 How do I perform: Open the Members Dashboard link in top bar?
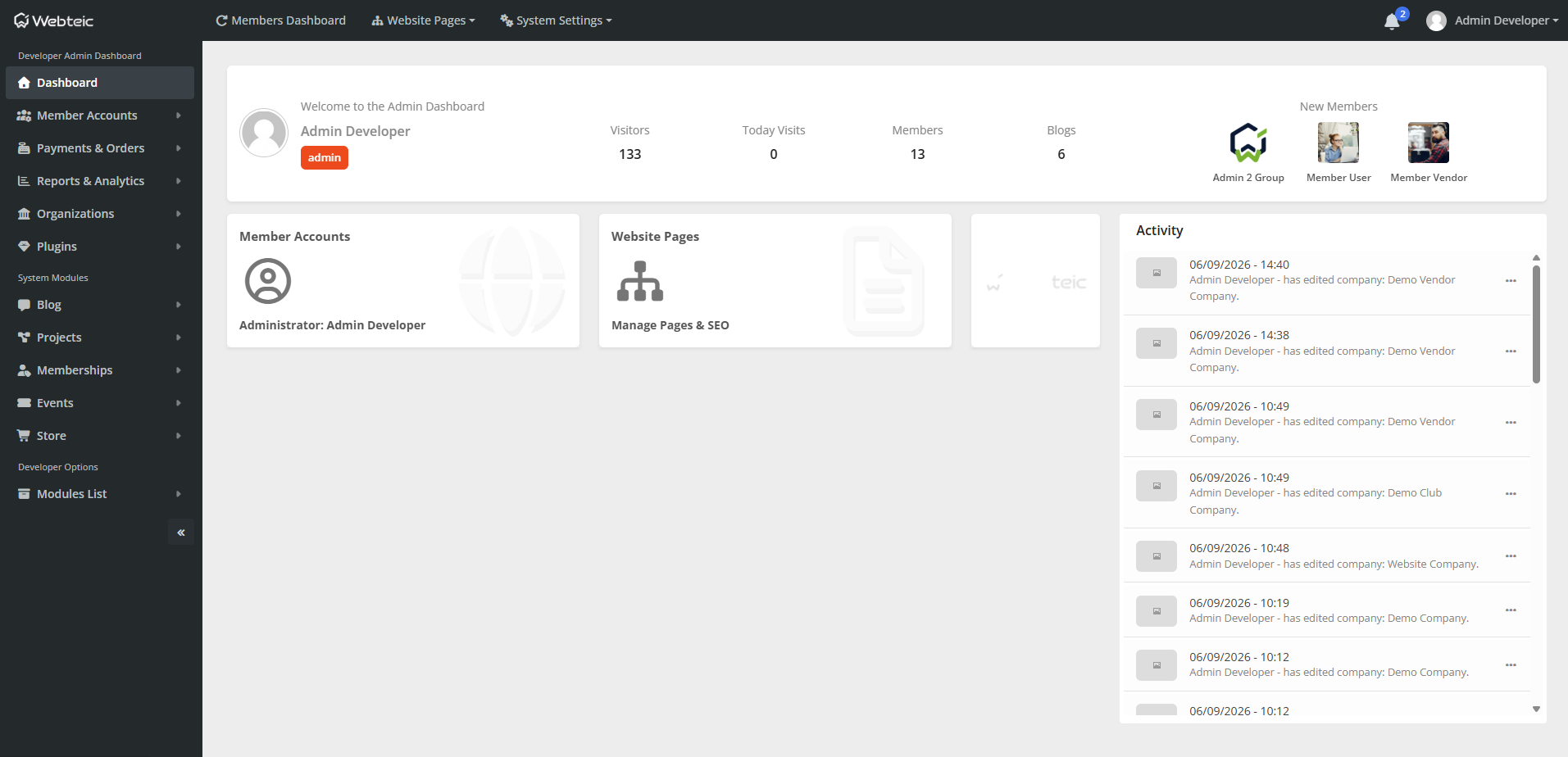click(280, 20)
